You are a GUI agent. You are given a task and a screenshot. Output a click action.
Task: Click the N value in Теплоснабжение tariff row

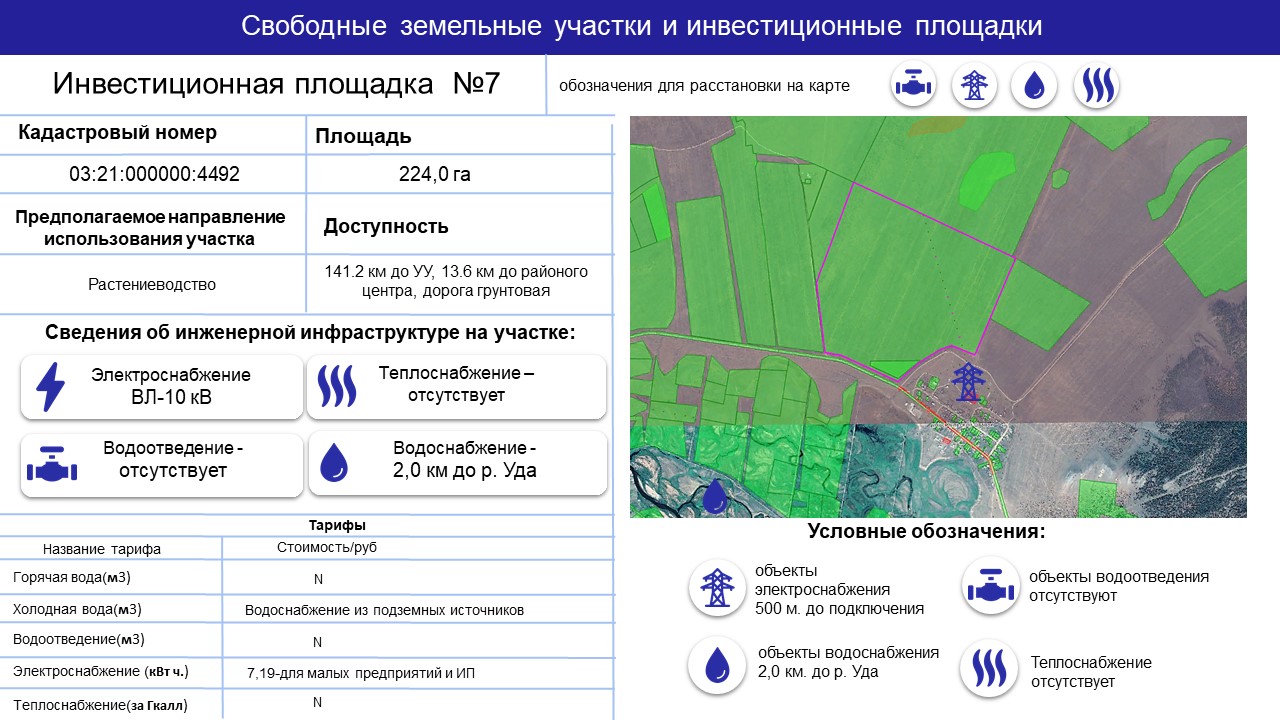click(318, 702)
